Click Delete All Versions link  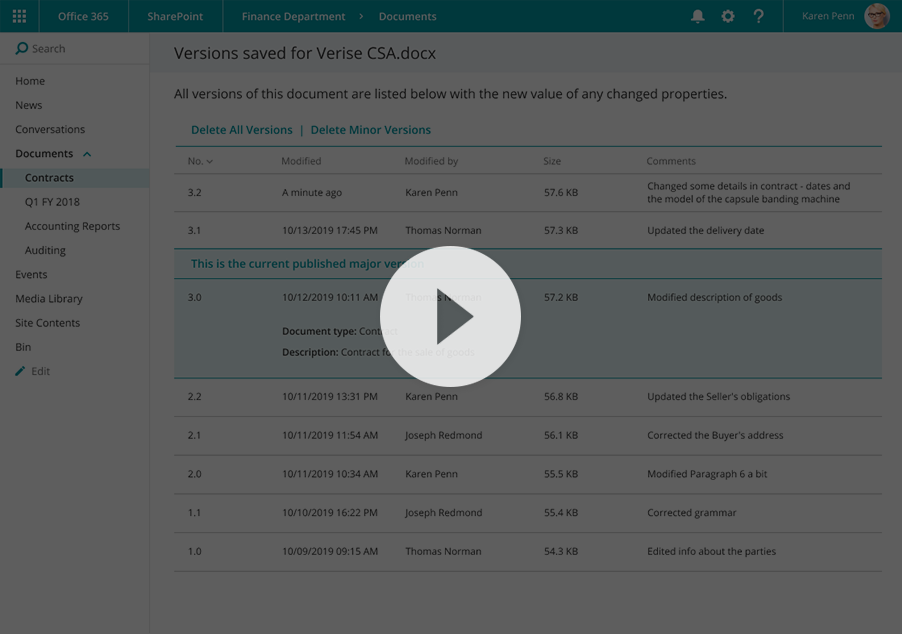click(241, 130)
